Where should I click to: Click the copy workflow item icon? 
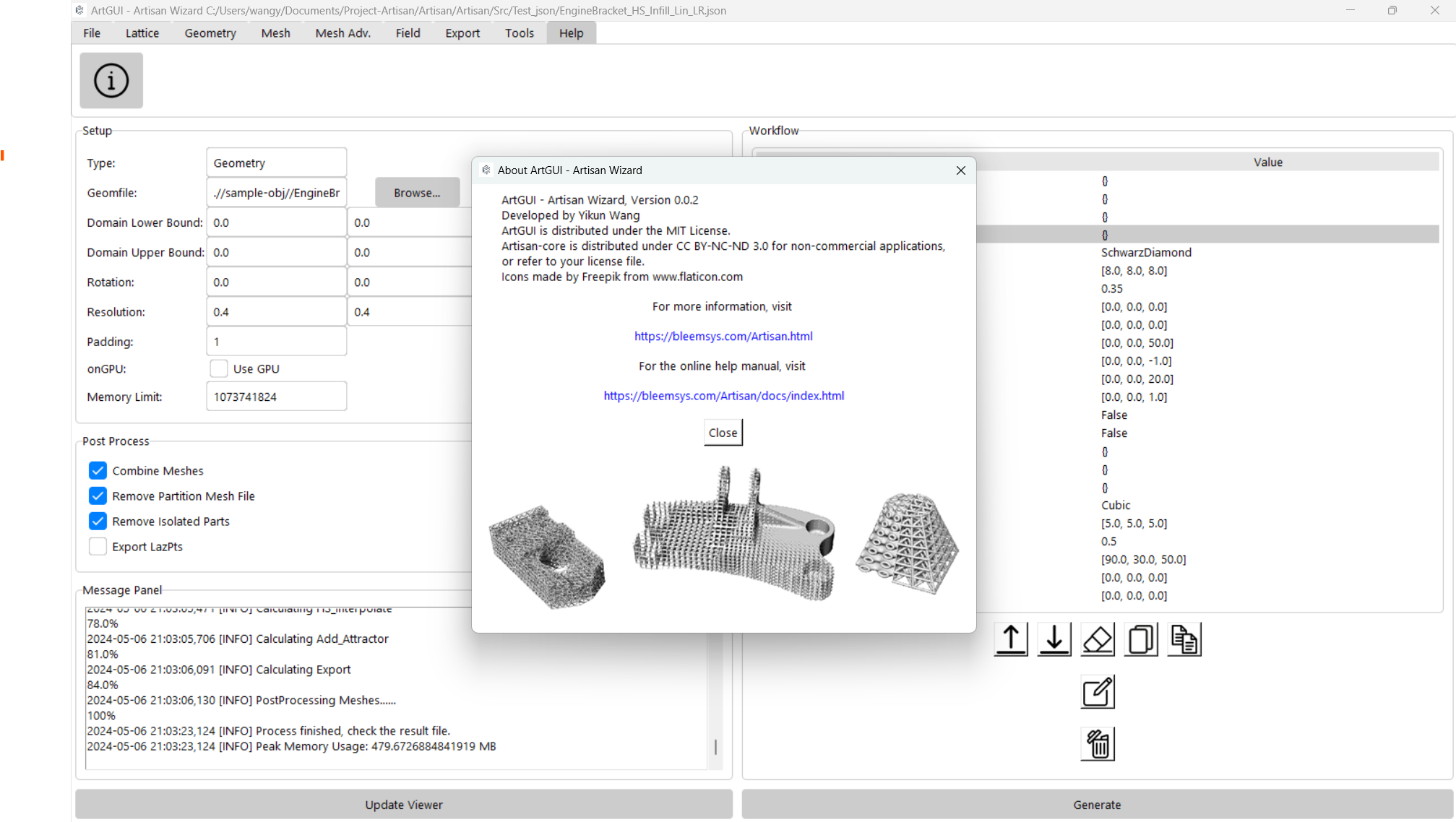click(1141, 639)
